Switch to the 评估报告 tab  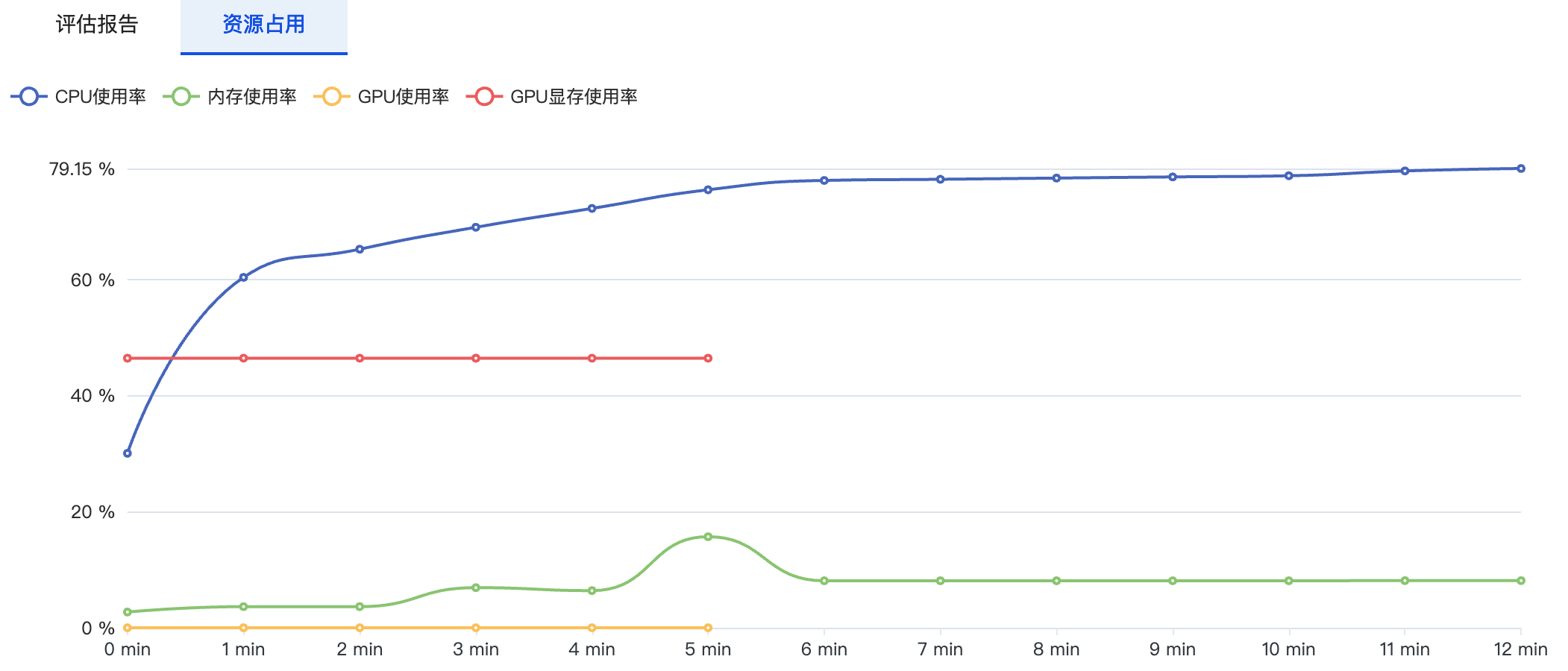(97, 25)
